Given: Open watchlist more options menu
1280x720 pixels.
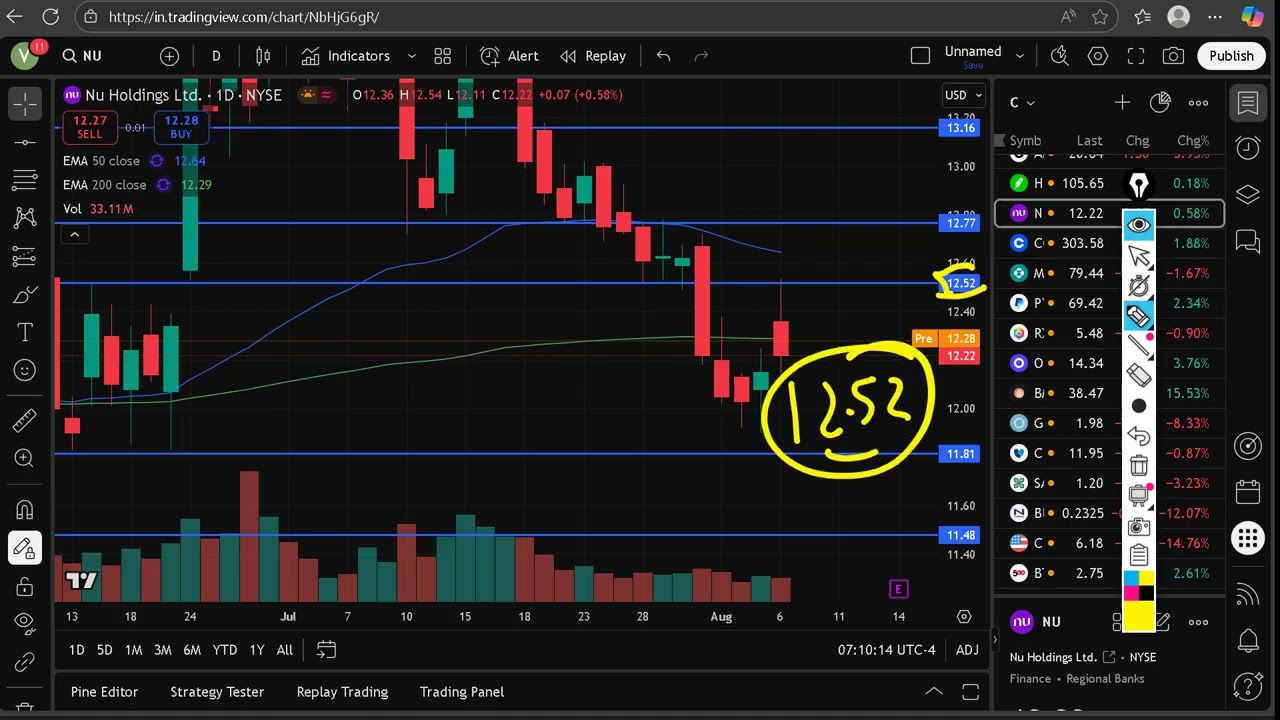Looking at the screenshot, I should tap(1198, 102).
